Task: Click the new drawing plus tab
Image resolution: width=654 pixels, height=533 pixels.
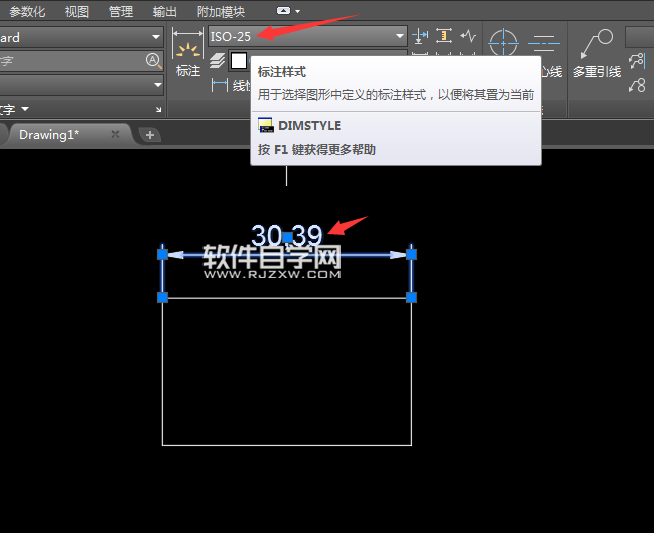Action: coord(150,135)
